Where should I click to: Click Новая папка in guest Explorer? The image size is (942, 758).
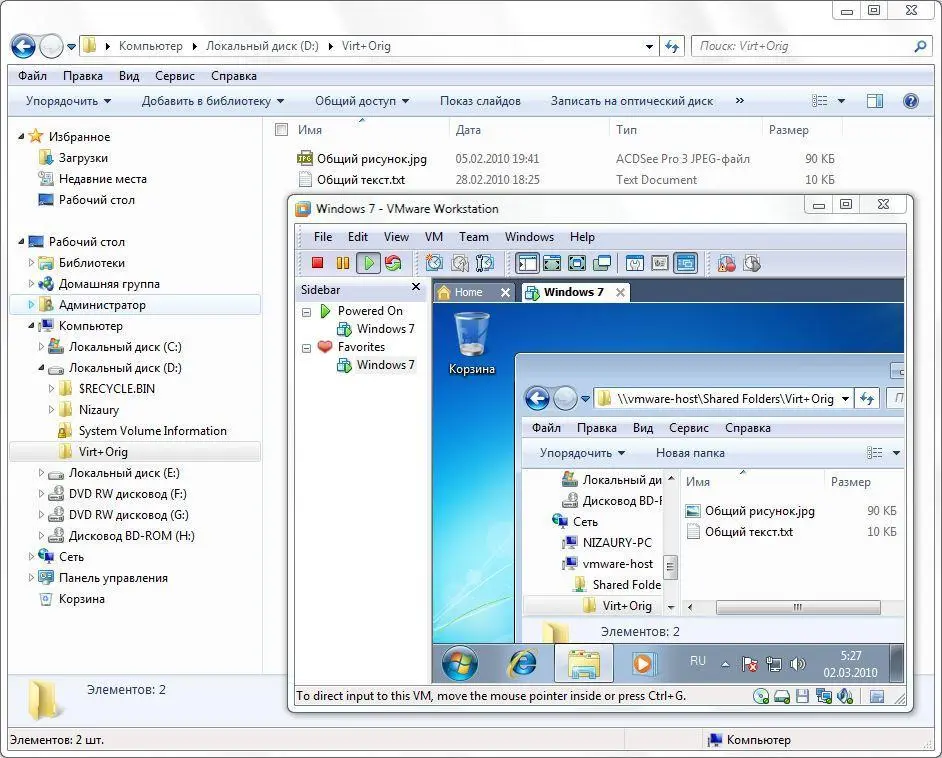pyautogui.click(x=690, y=453)
